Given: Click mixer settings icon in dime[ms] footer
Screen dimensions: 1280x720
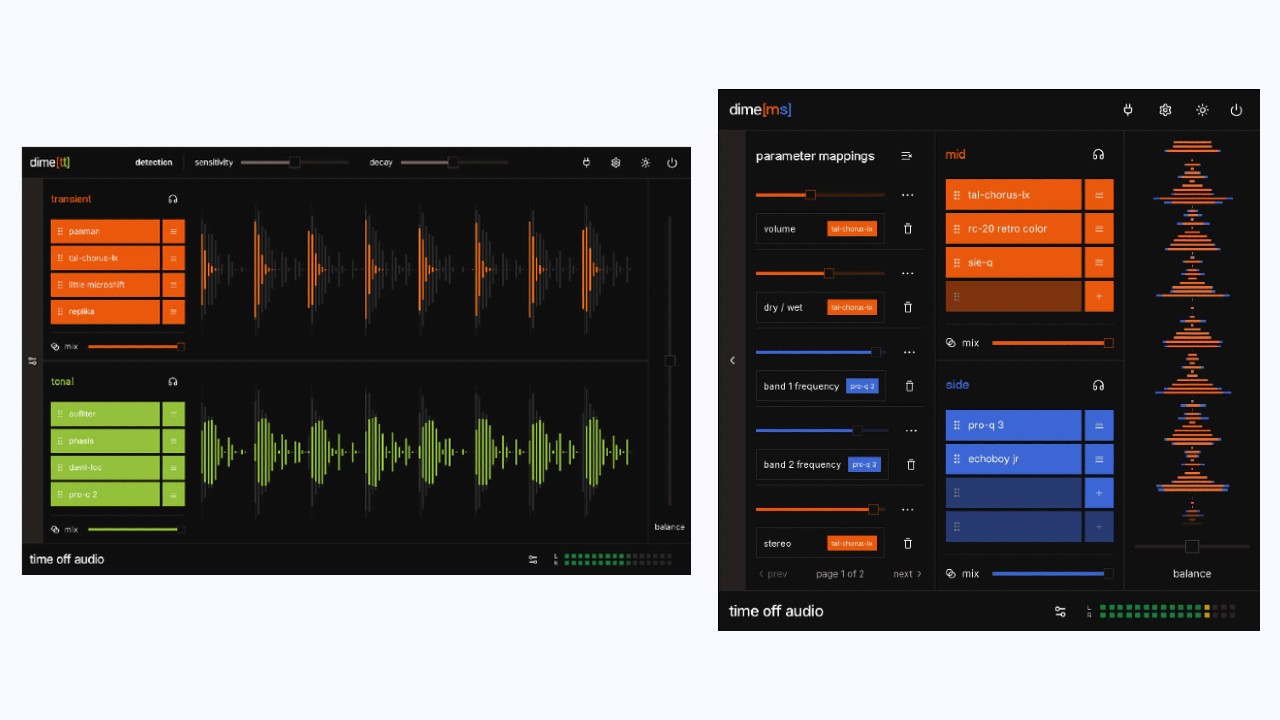Looking at the screenshot, I should click(1060, 611).
